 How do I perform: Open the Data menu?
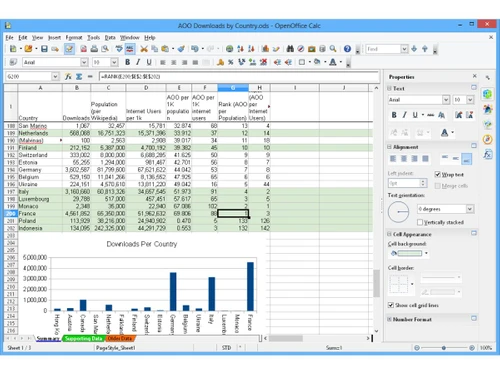pyautogui.click(x=110, y=38)
